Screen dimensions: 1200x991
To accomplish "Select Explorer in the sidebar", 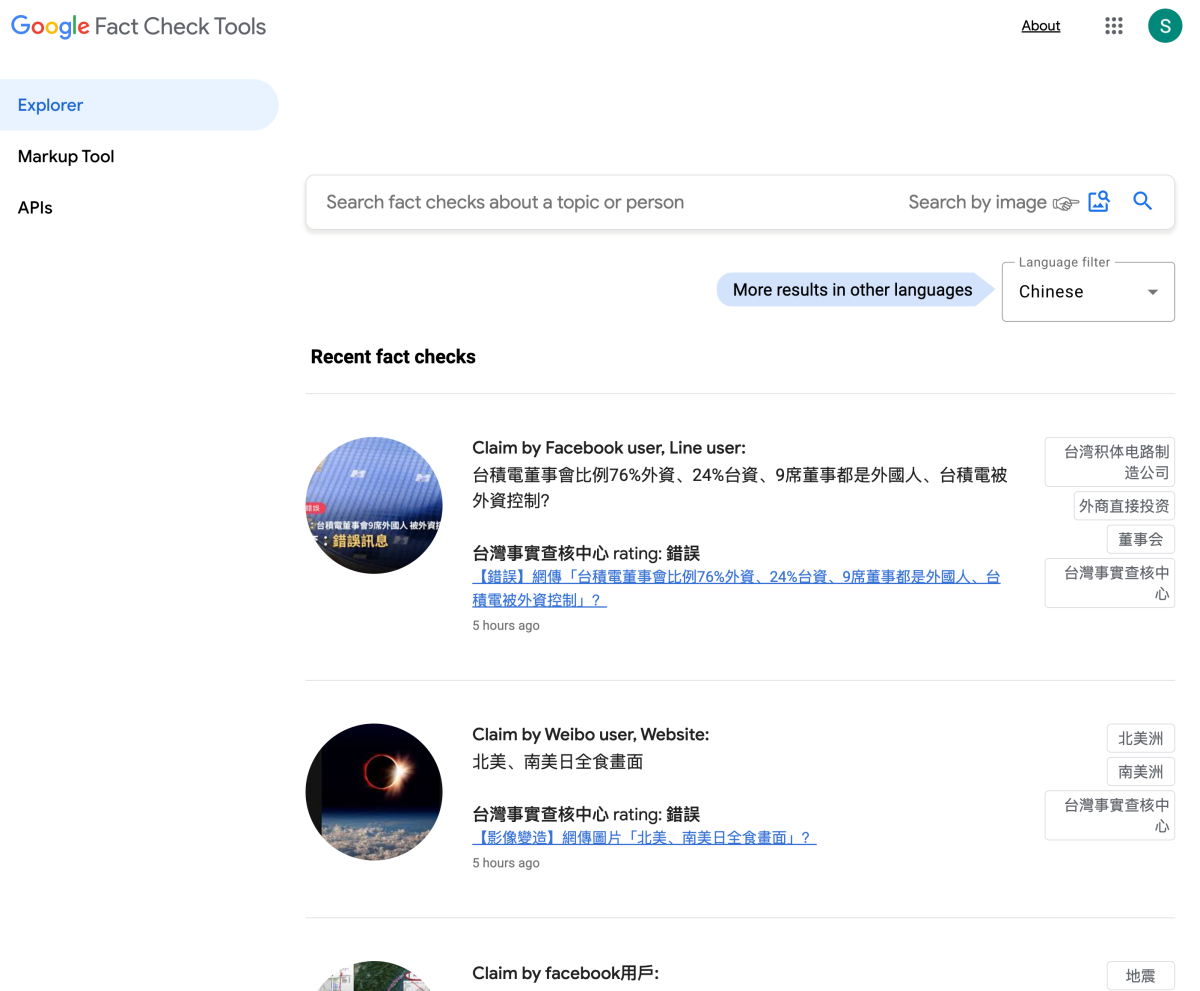I will tap(50, 105).
